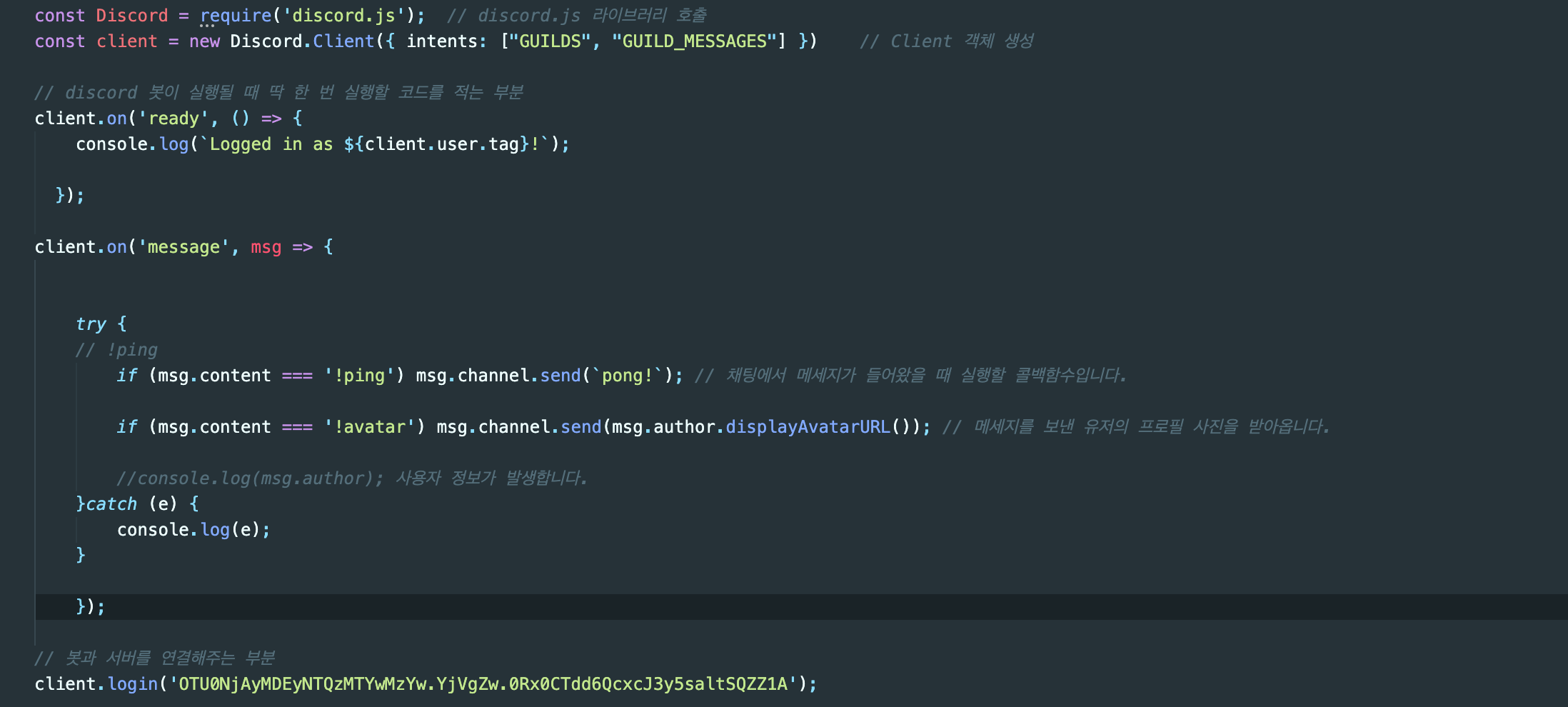
Task: Click the // !ping comment
Action: 116,350
